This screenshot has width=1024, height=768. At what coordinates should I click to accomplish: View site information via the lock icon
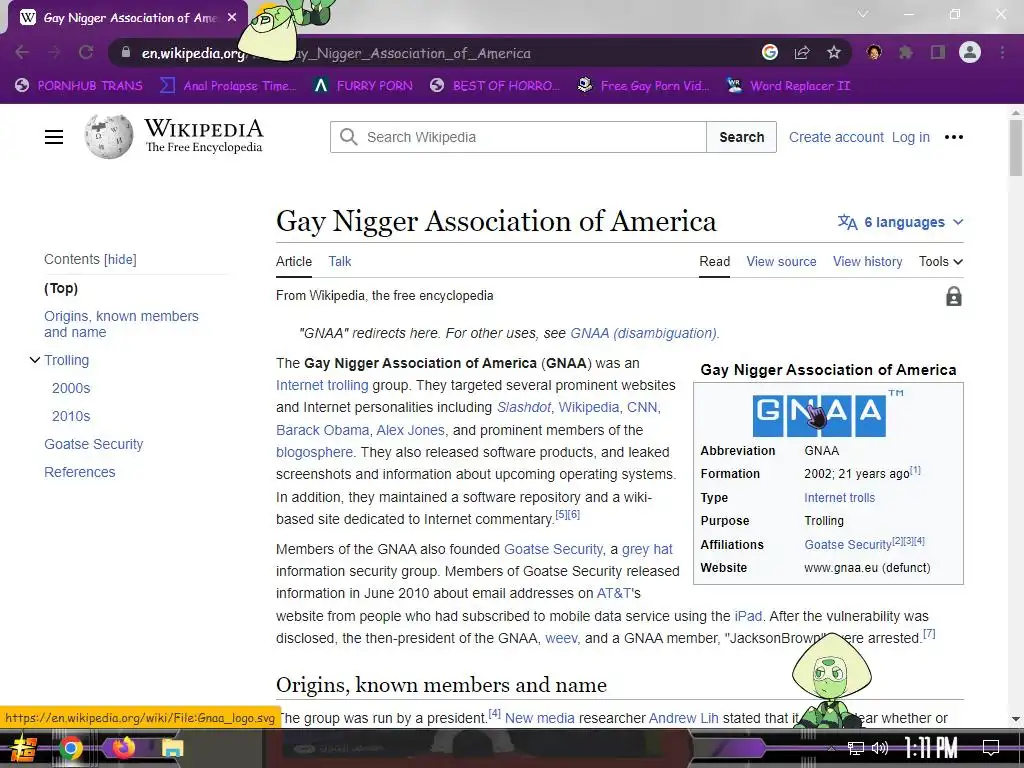pyautogui.click(x=126, y=52)
